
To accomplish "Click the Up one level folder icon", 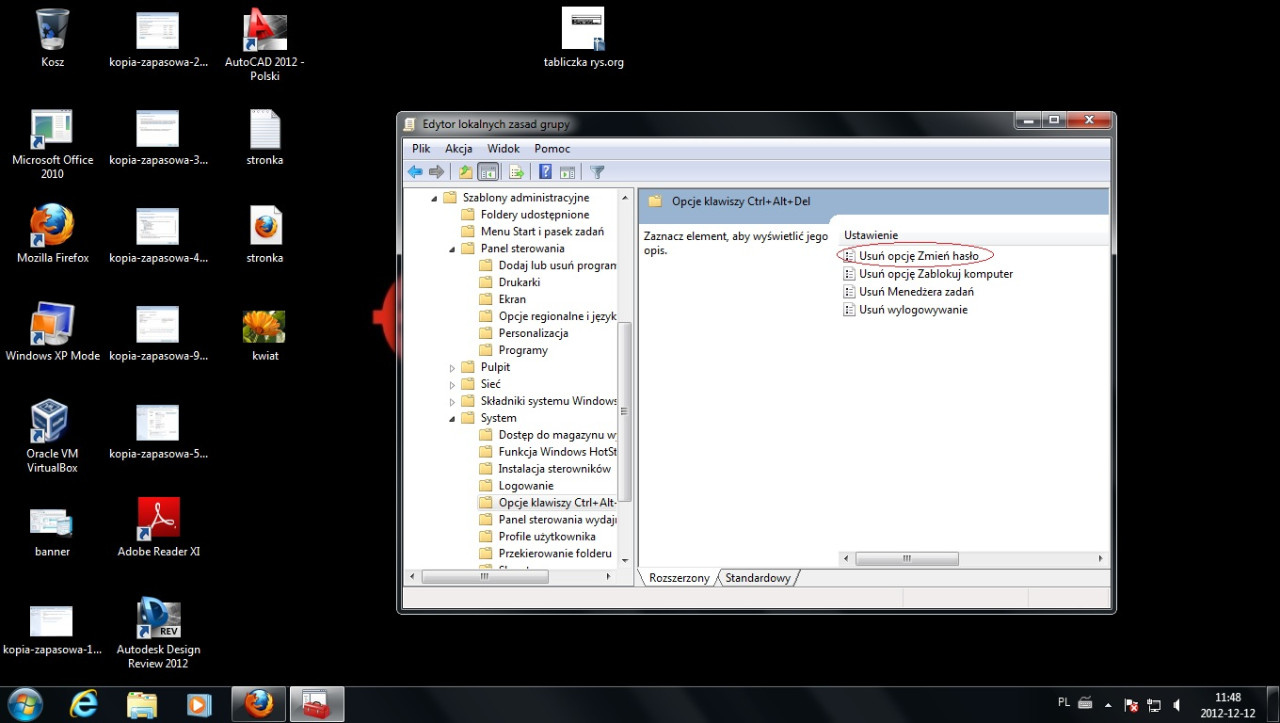I will click(465, 172).
